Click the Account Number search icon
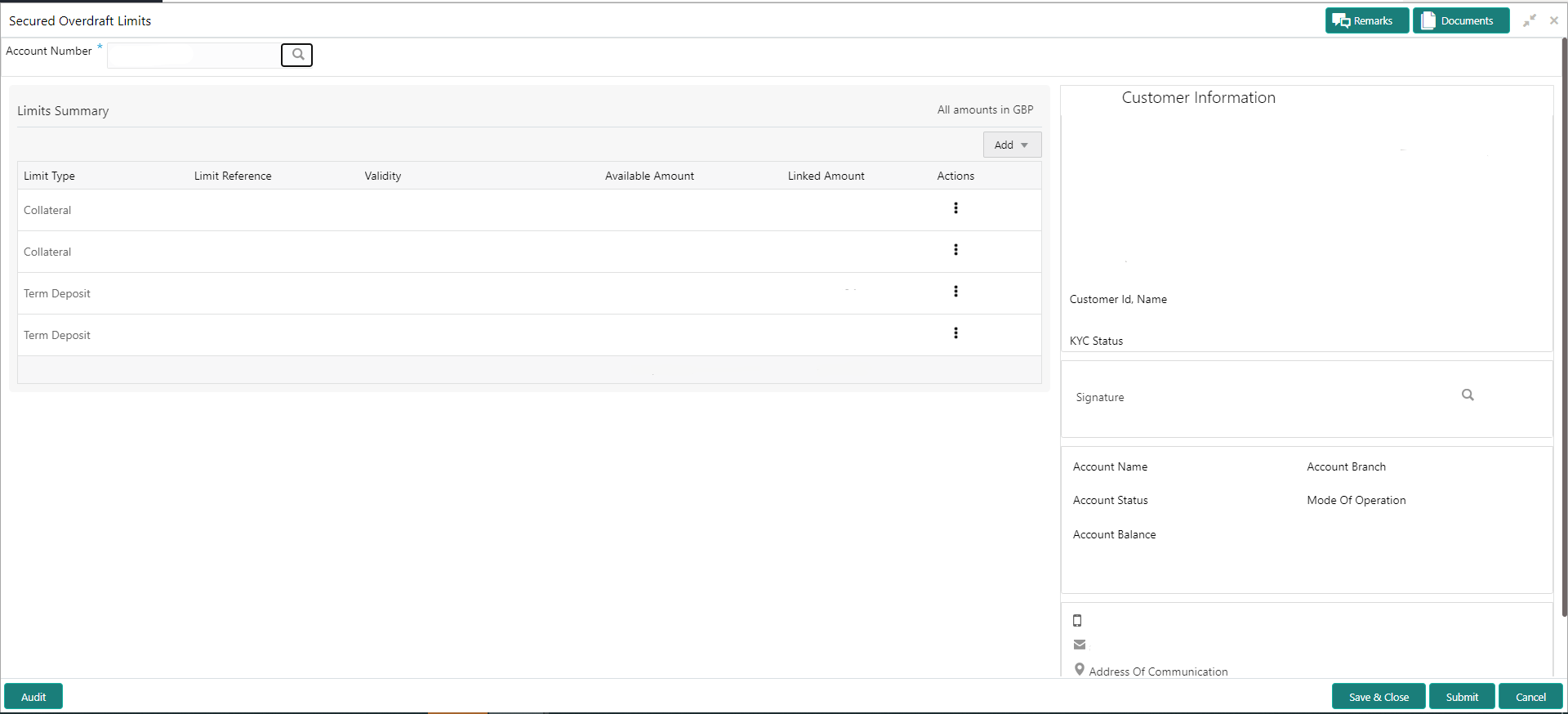Viewport: 1568px width, 714px height. pyautogui.click(x=297, y=55)
